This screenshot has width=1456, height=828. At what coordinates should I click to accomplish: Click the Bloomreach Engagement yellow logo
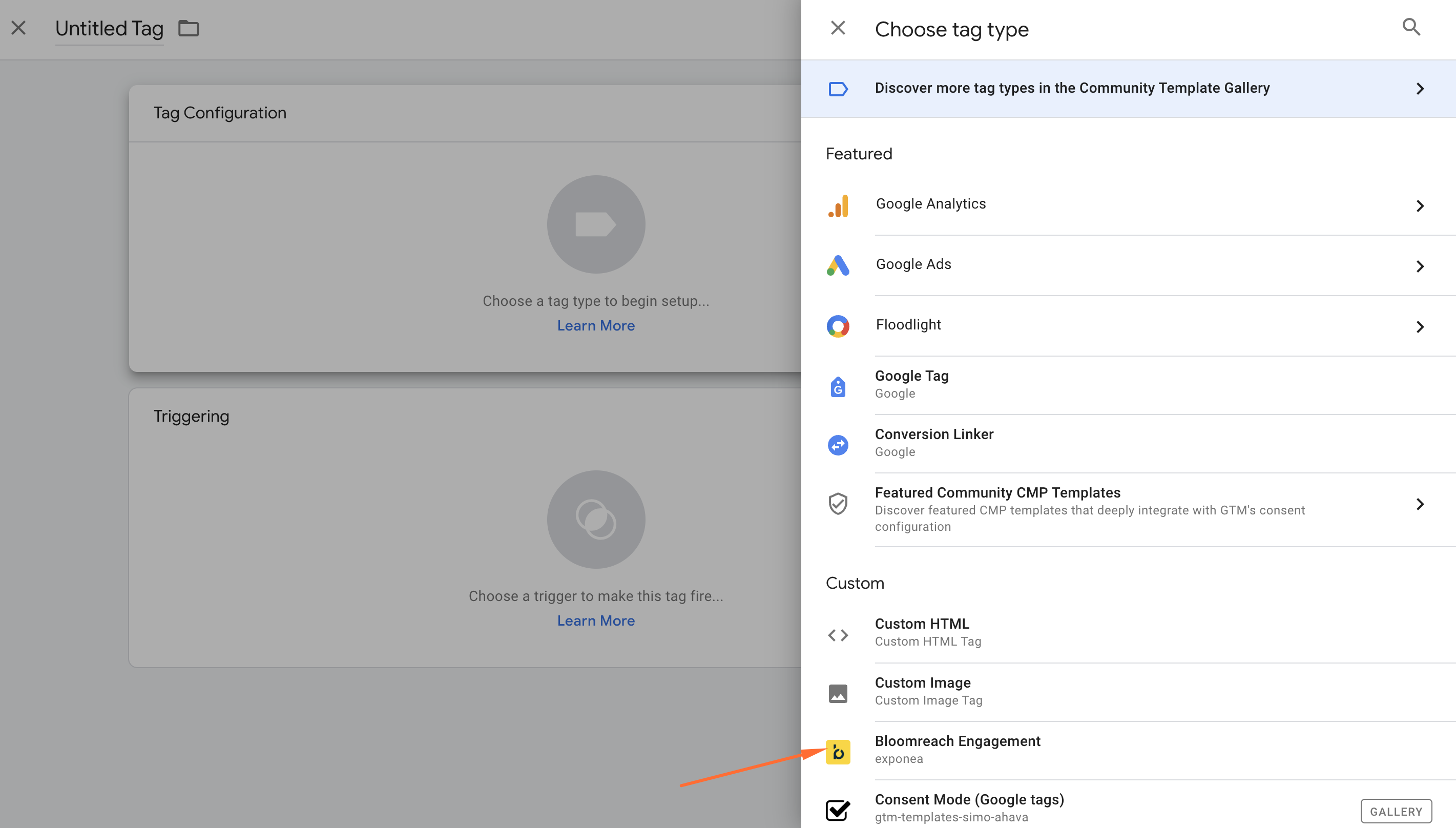tap(838, 752)
